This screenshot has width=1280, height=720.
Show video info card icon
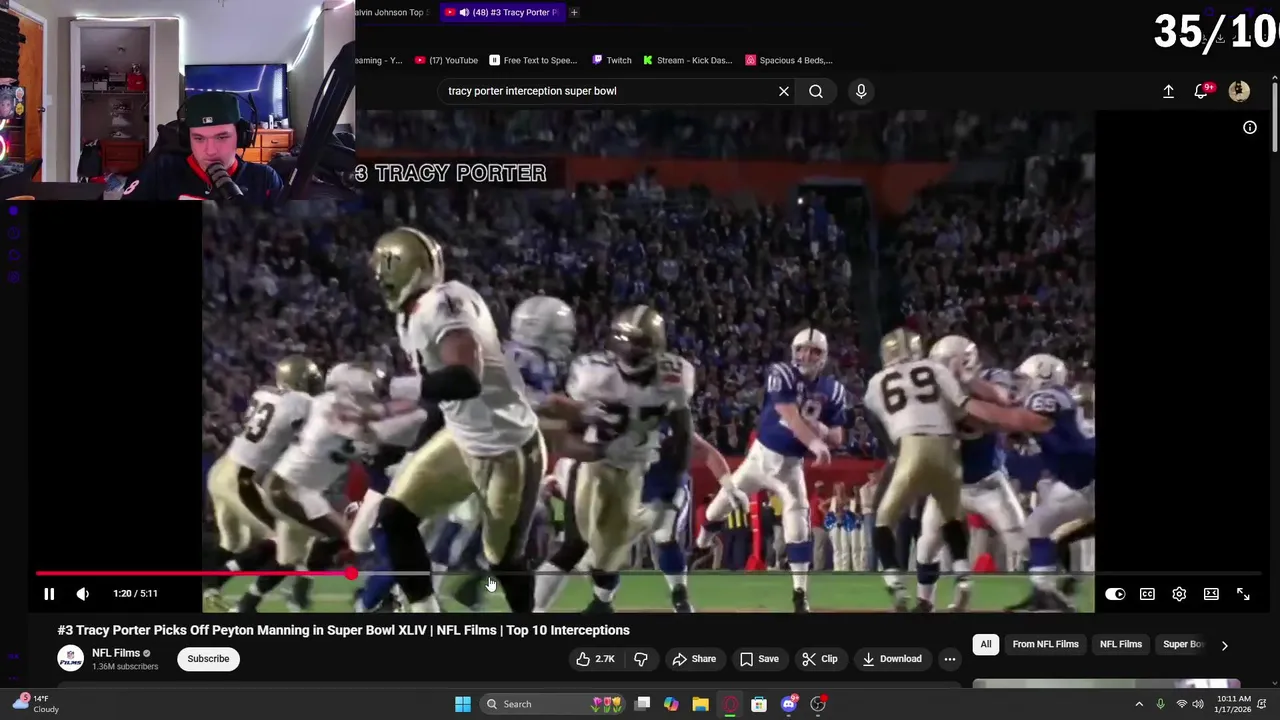click(1250, 128)
